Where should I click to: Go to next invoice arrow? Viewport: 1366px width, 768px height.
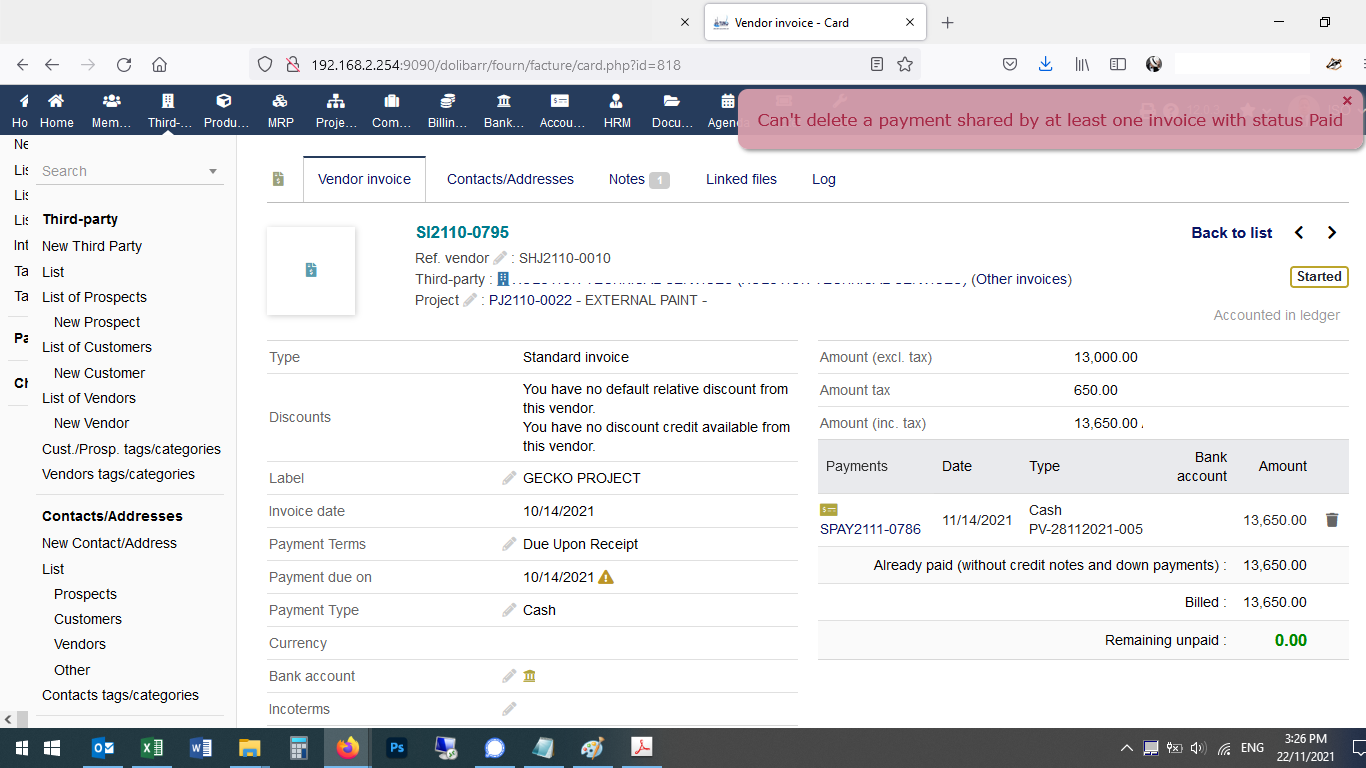click(1332, 233)
